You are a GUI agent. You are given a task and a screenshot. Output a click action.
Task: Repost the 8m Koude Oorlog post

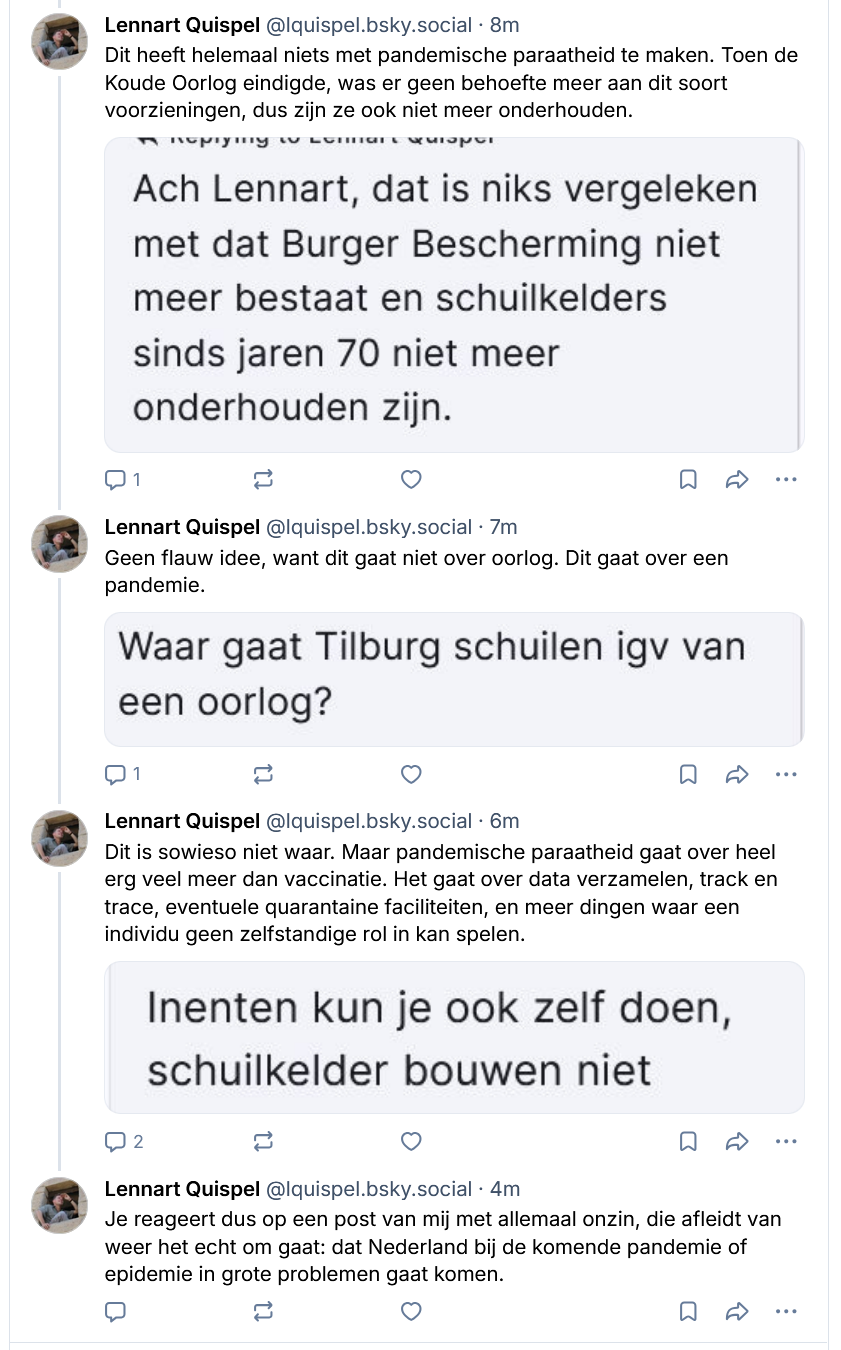[x=263, y=480]
